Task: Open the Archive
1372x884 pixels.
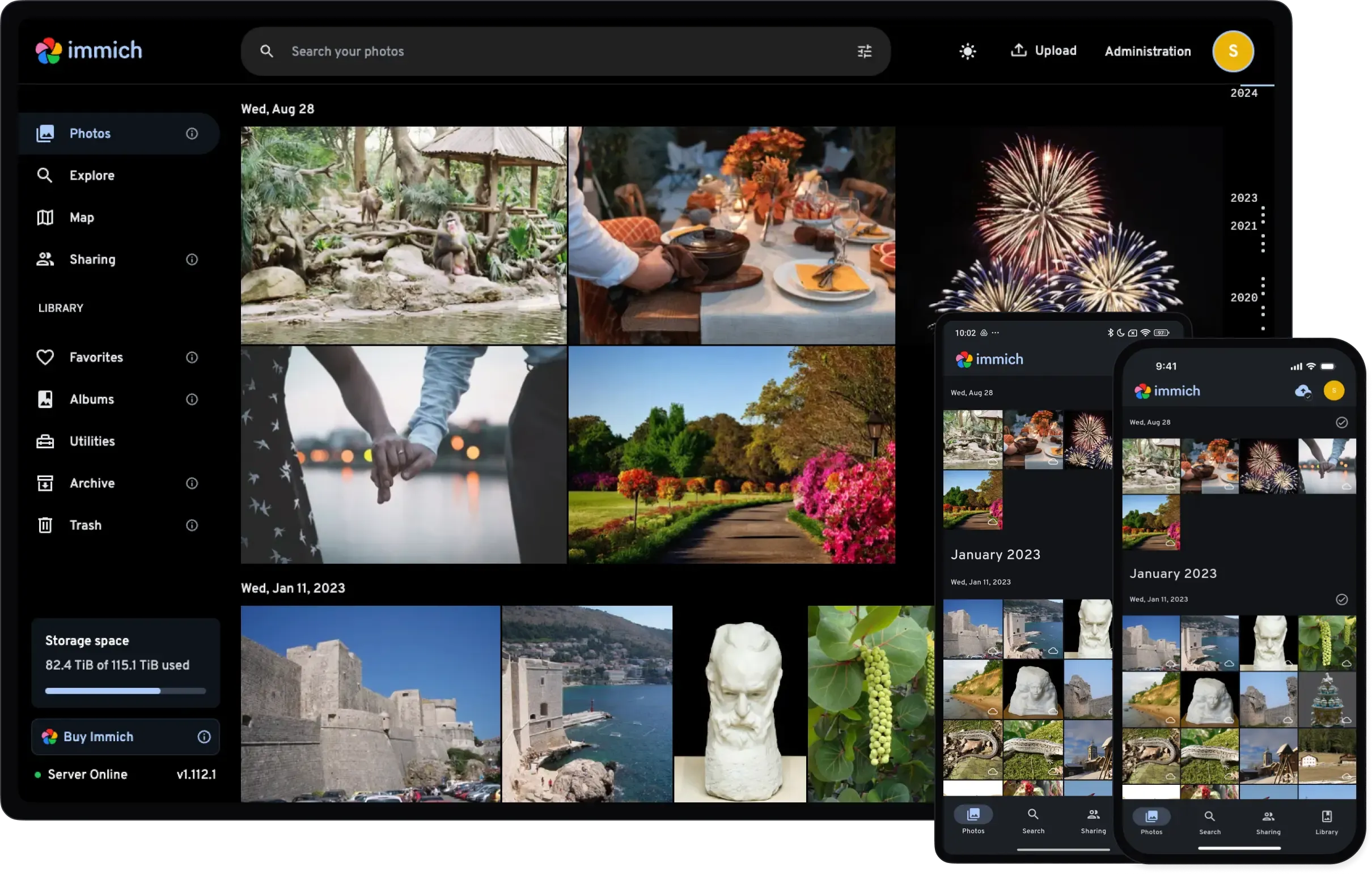Action: [x=91, y=483]
